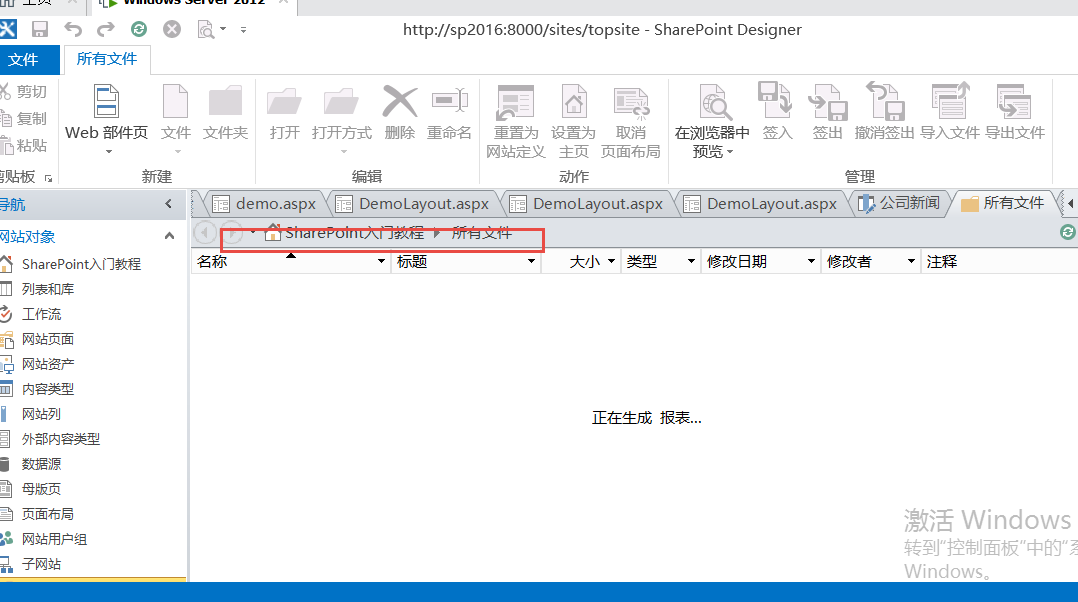Open the clipboard group dialog launcher
Viewport: 1078px width, 602px height.
coord(48,178)
